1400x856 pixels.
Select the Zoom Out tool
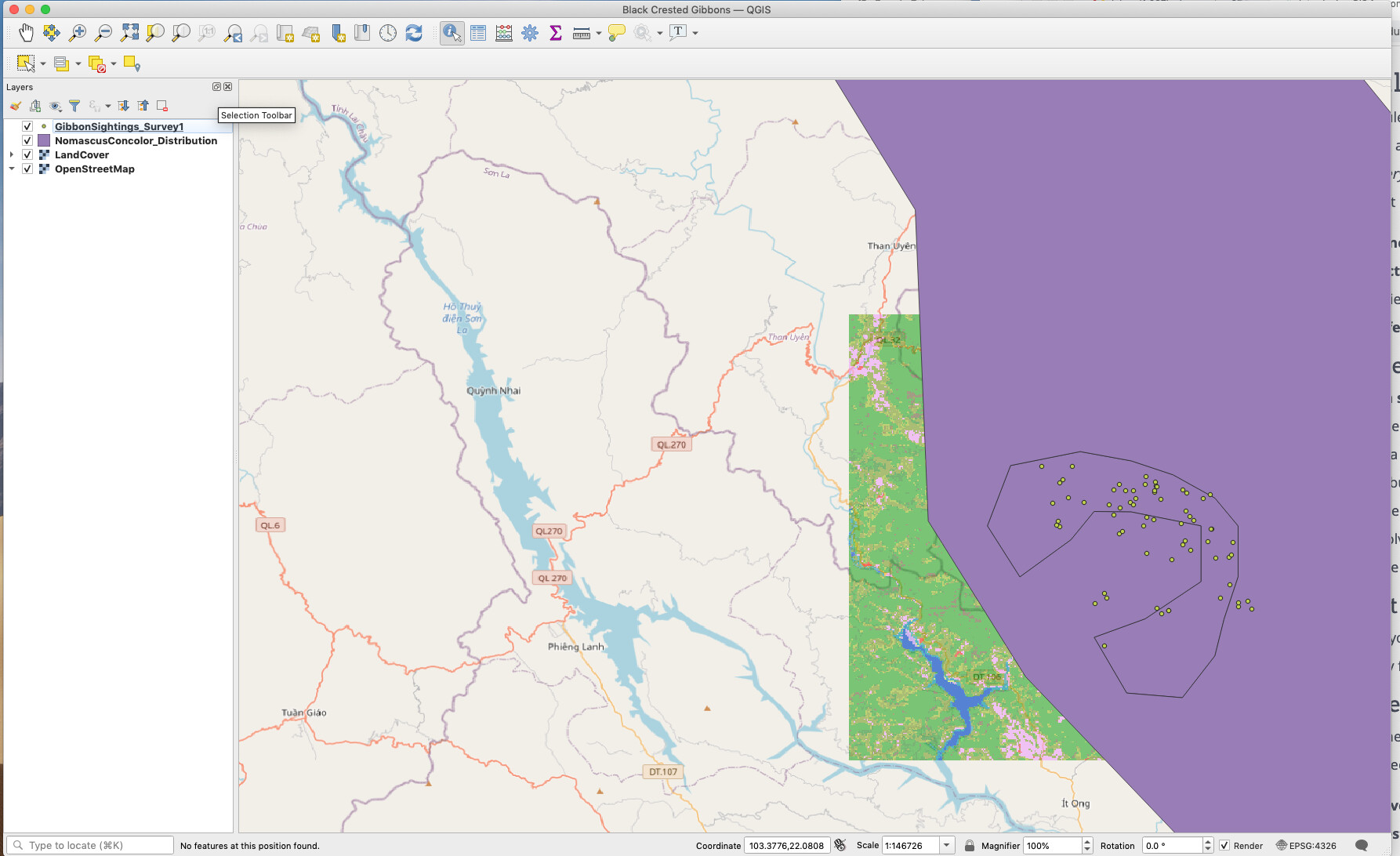click(x=103, y=33)
